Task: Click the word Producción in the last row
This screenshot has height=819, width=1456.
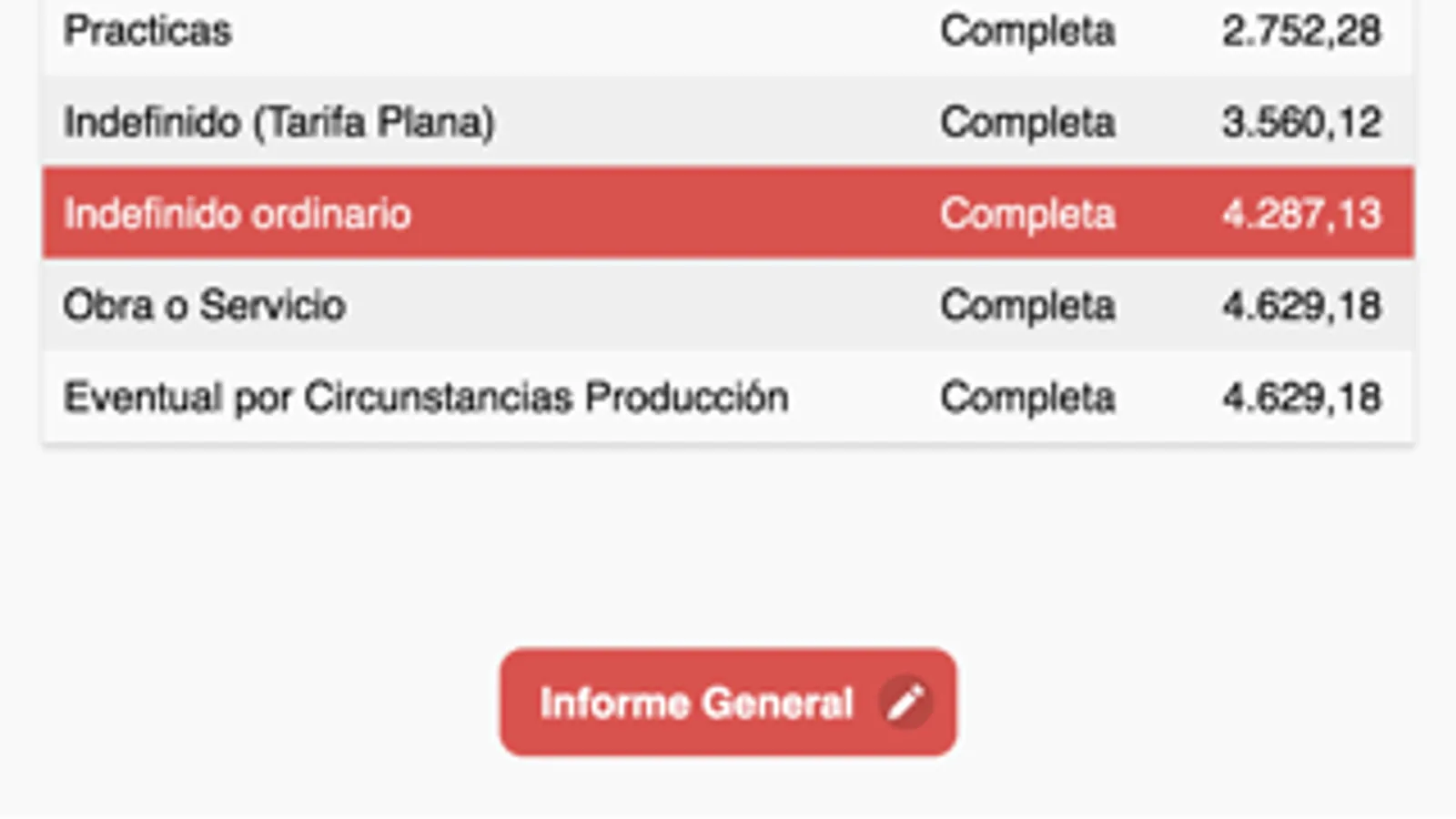Action: point(686,398)
